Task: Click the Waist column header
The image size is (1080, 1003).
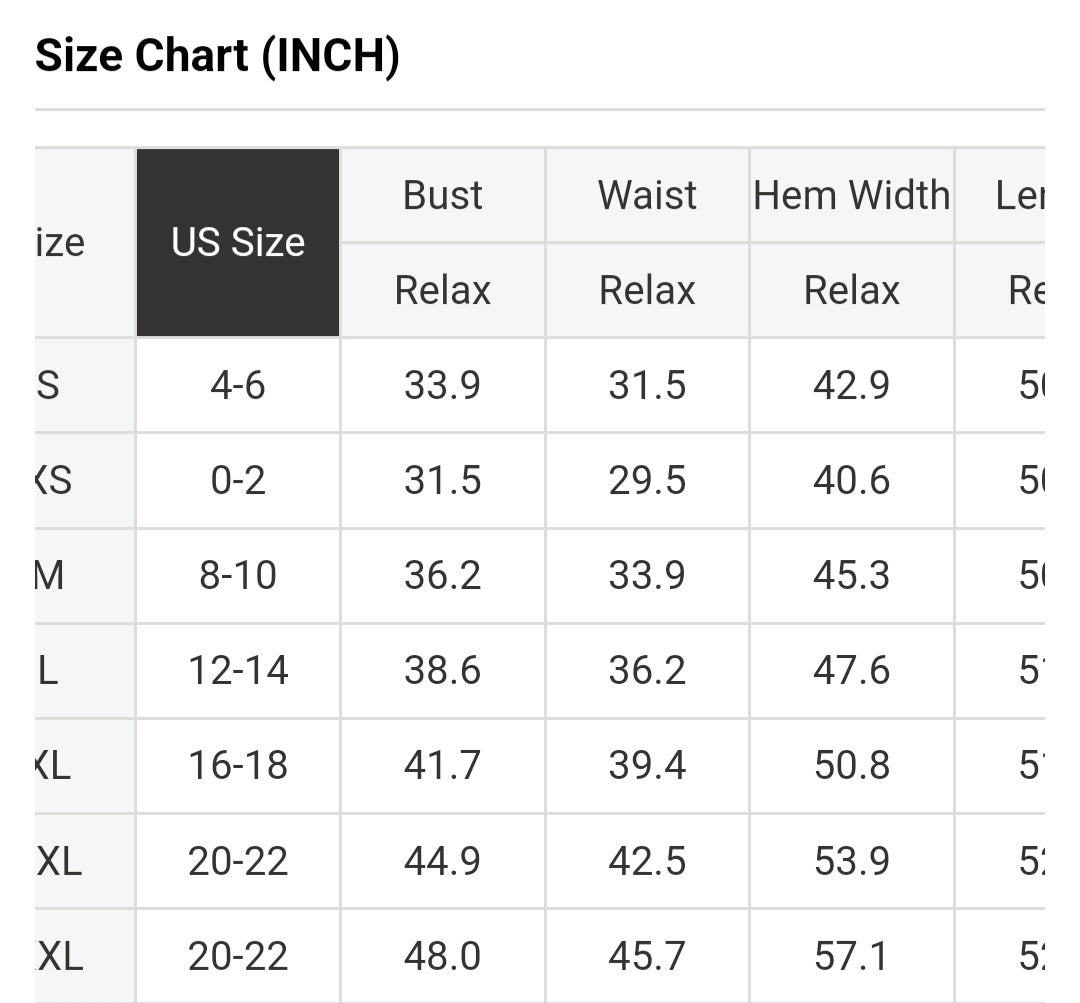Action: pyautogui.click(x=647, y=195)
